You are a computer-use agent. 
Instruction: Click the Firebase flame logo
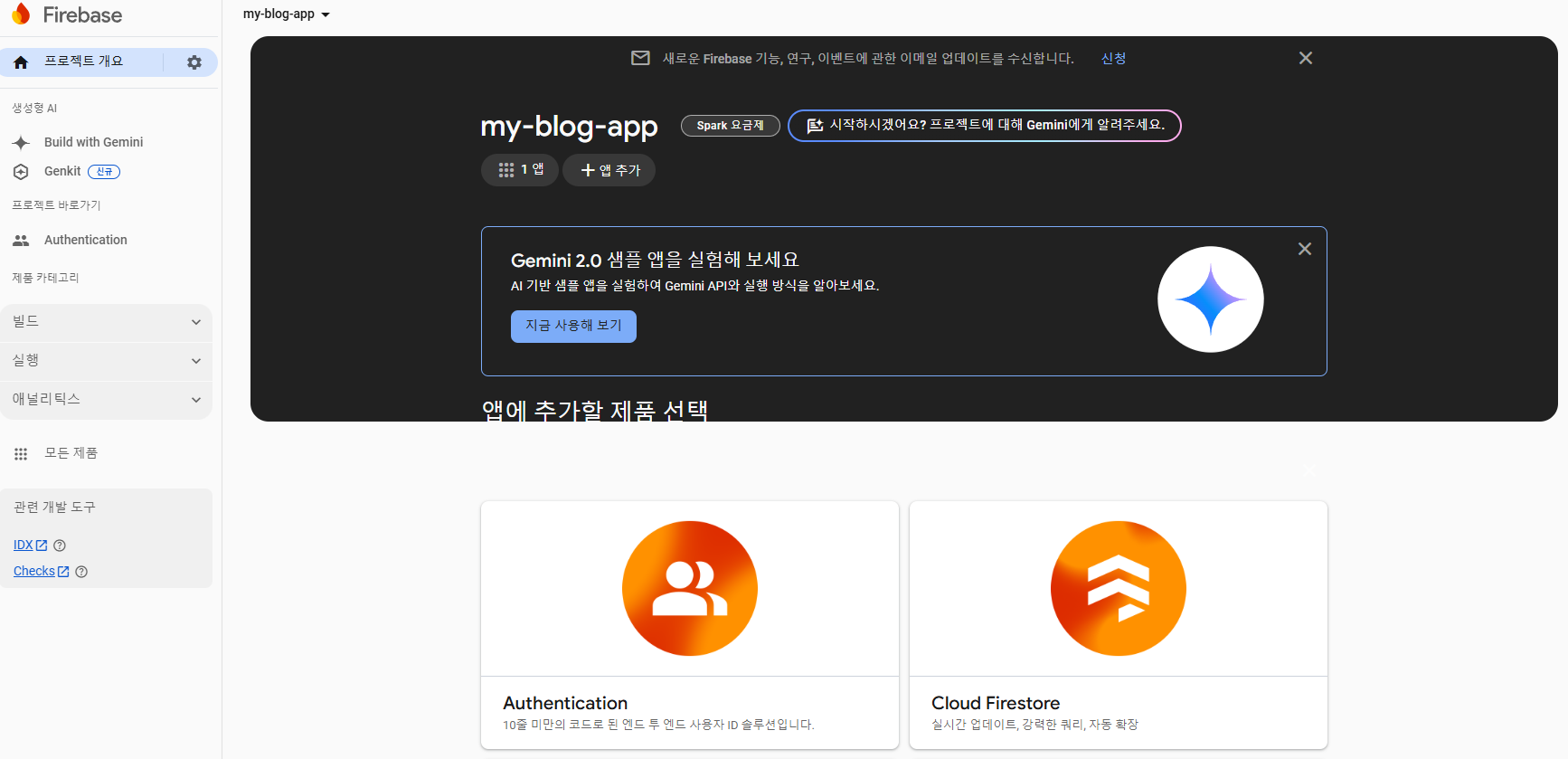[x=21, y=14]
